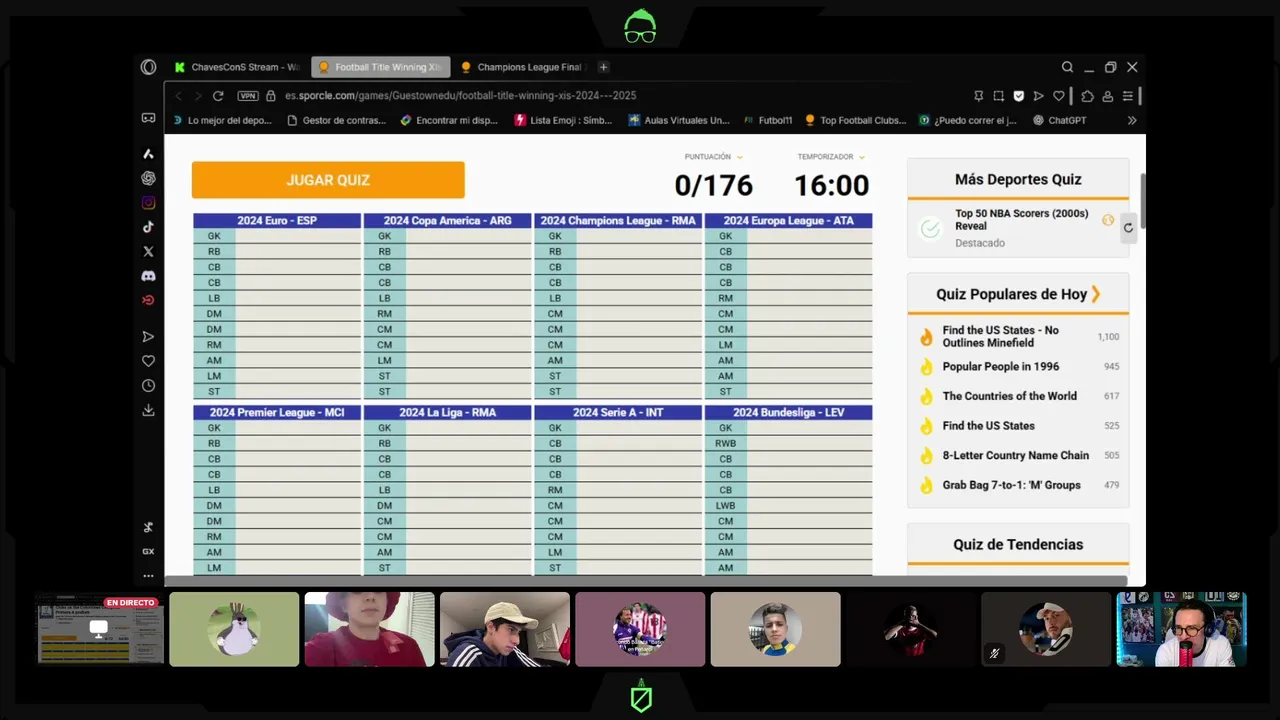Click the site lock security icon

(x=271, y=96)
